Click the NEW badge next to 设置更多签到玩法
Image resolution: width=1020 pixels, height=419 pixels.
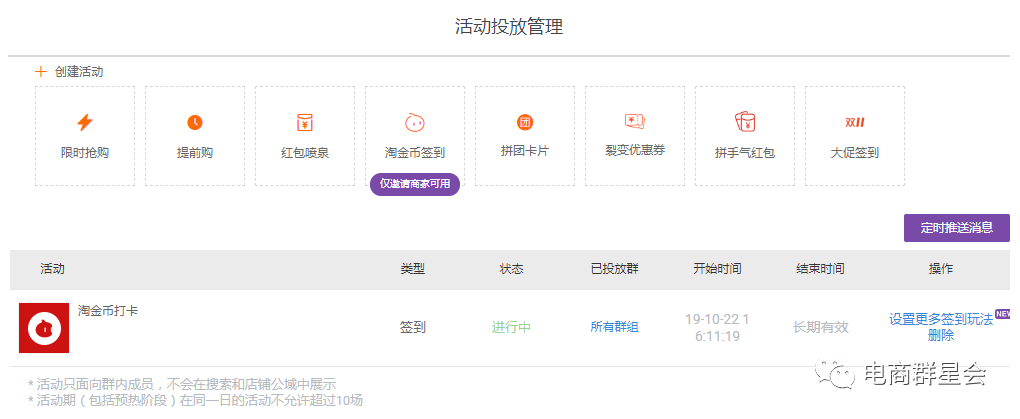(1002, 313)
